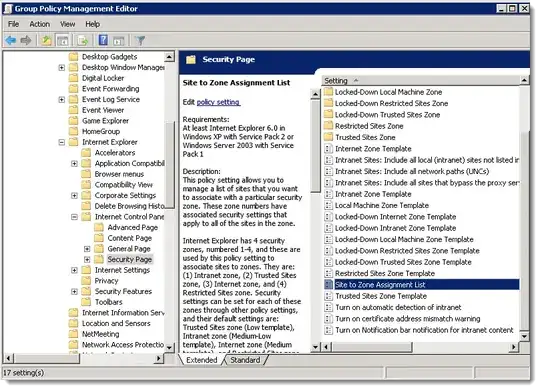Click the Edit policy setting link
Image resolution: width=540 pixels, height=390 pixels.
pyautogui.click(x=218, y=102)
